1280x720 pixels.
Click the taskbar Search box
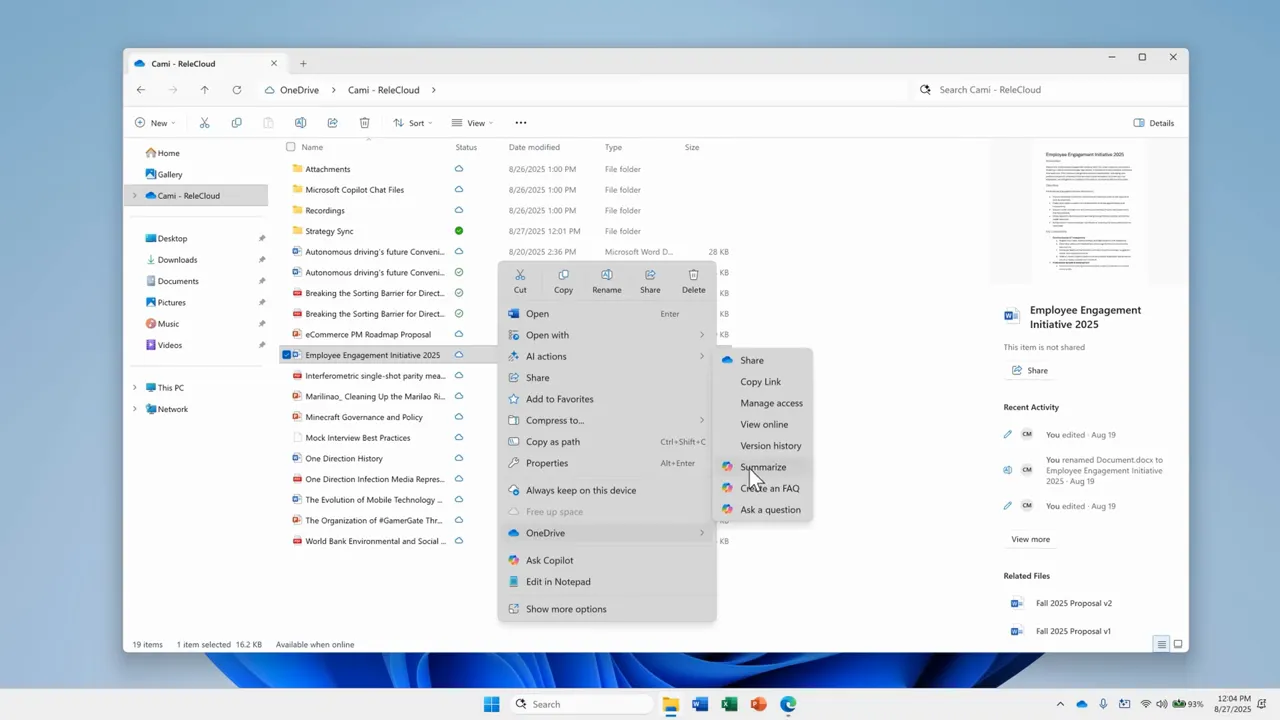coord(581,704)
